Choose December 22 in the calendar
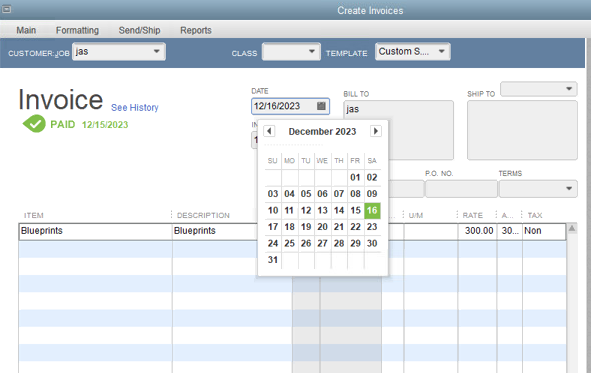The image size is (591, 373). coord(355,227)
